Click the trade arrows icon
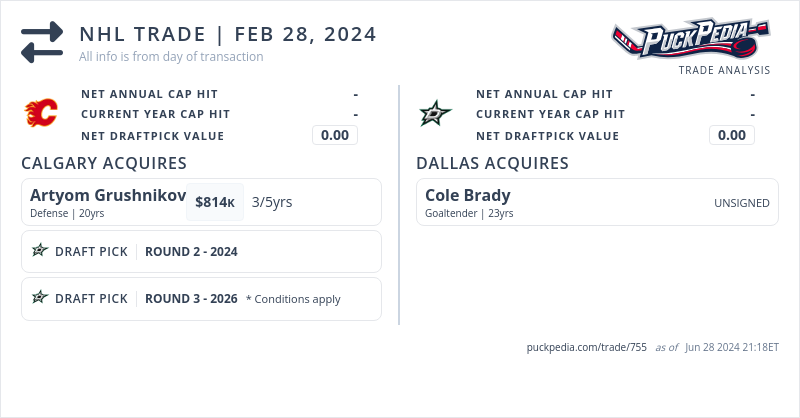This screenshot has width=800, height=418. (42, 41)
